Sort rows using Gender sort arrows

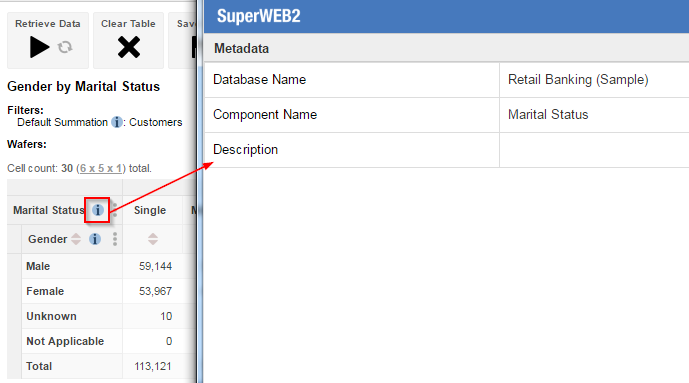76,239
